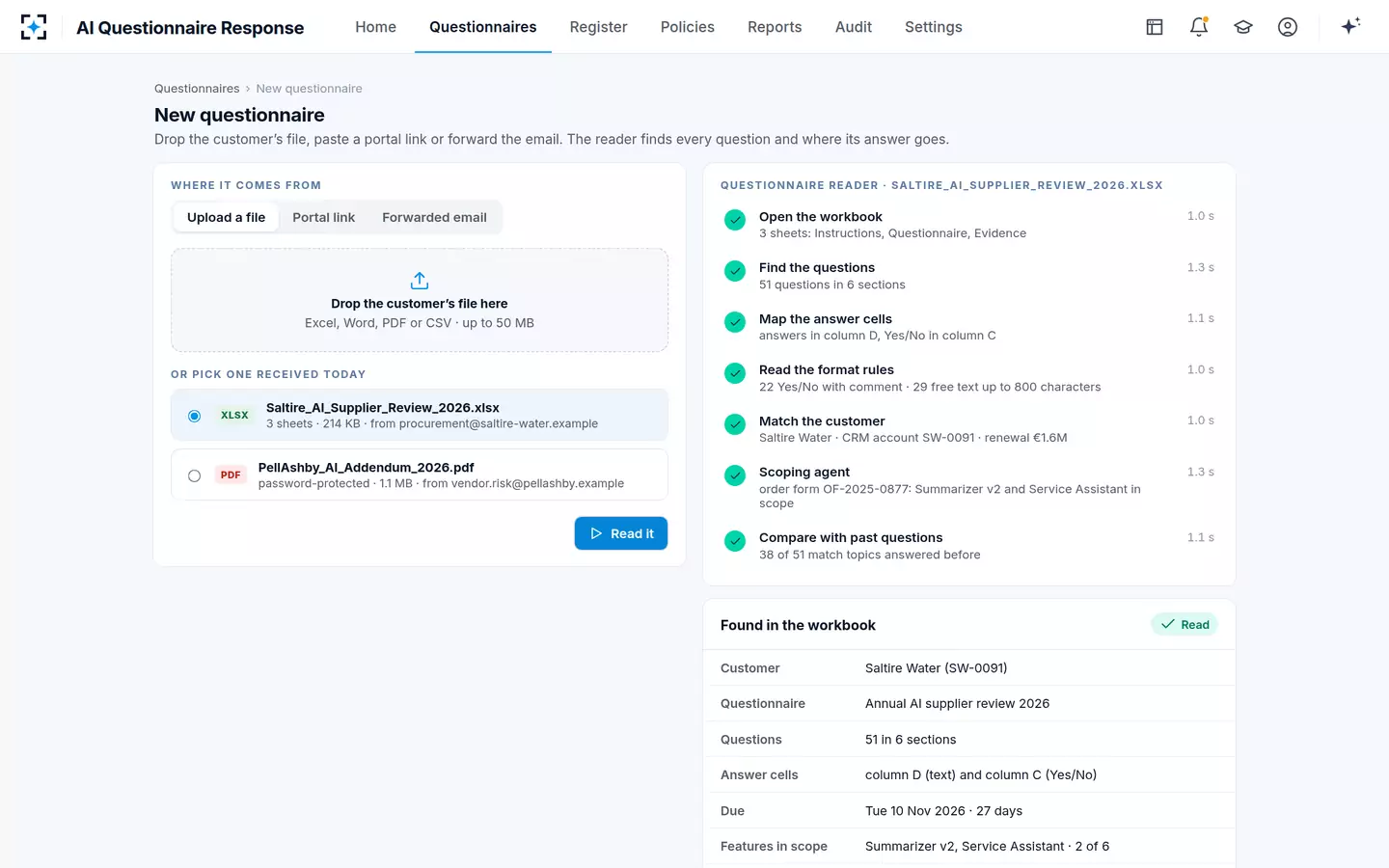Click the '51 in 6 sections' questions value
This screenshot has height=868, width=1389.
tap(911, 740)
